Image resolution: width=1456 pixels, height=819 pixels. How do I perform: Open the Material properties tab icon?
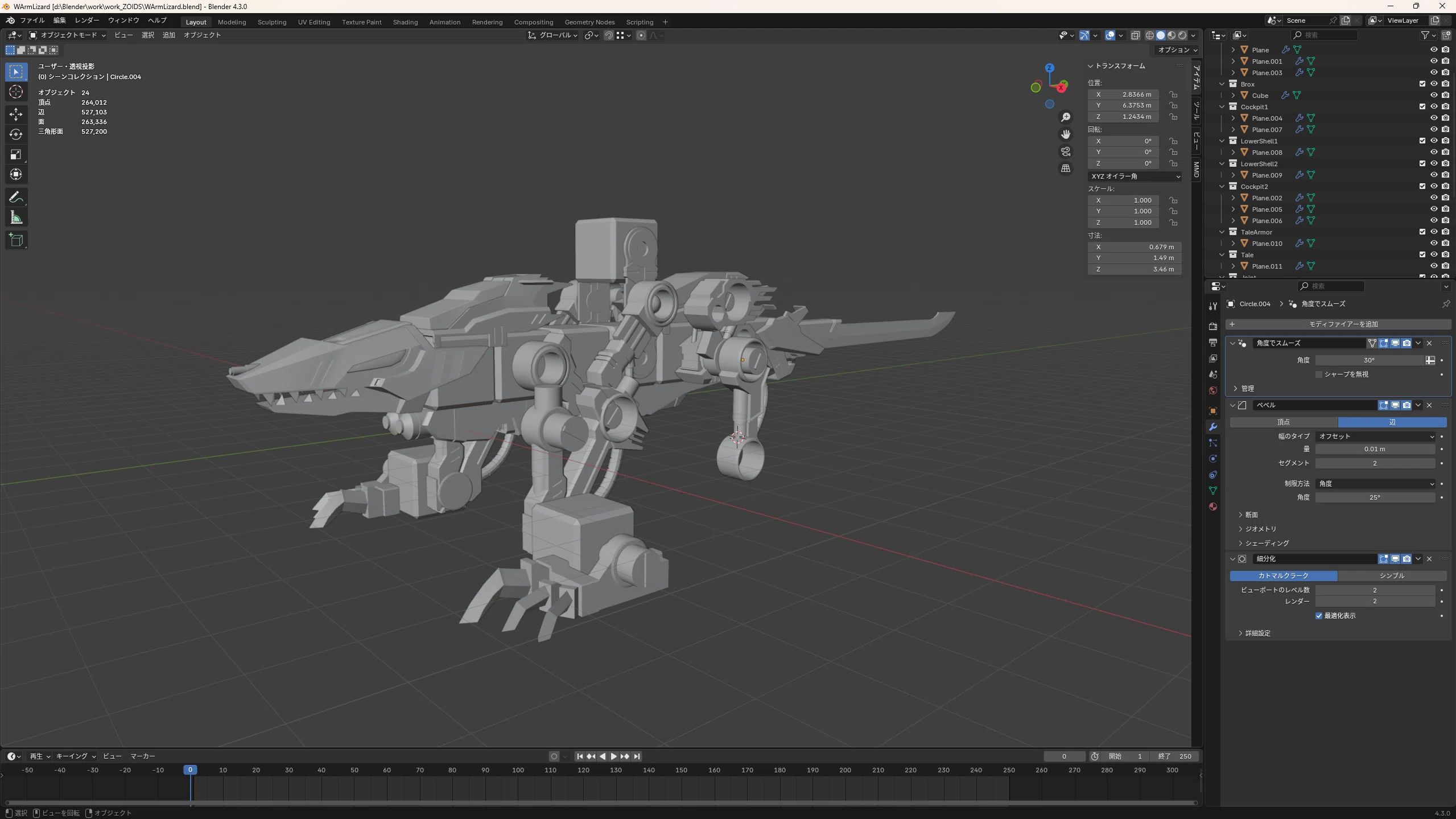pos(1212,507)
